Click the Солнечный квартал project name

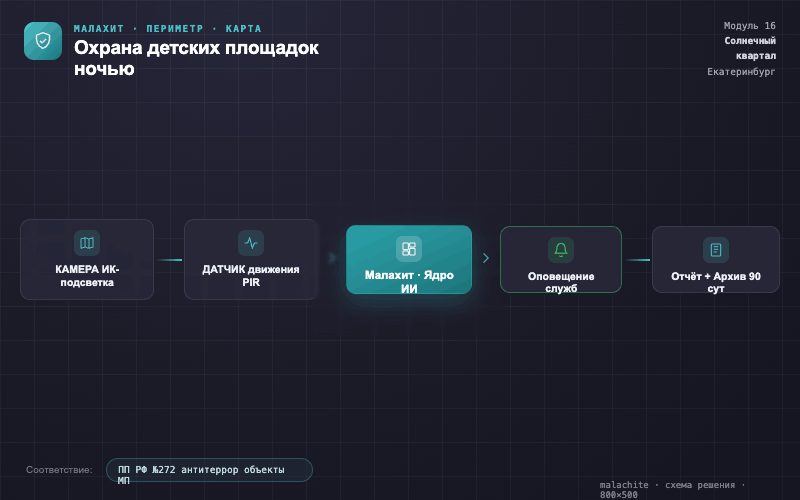tap(750, 48)
